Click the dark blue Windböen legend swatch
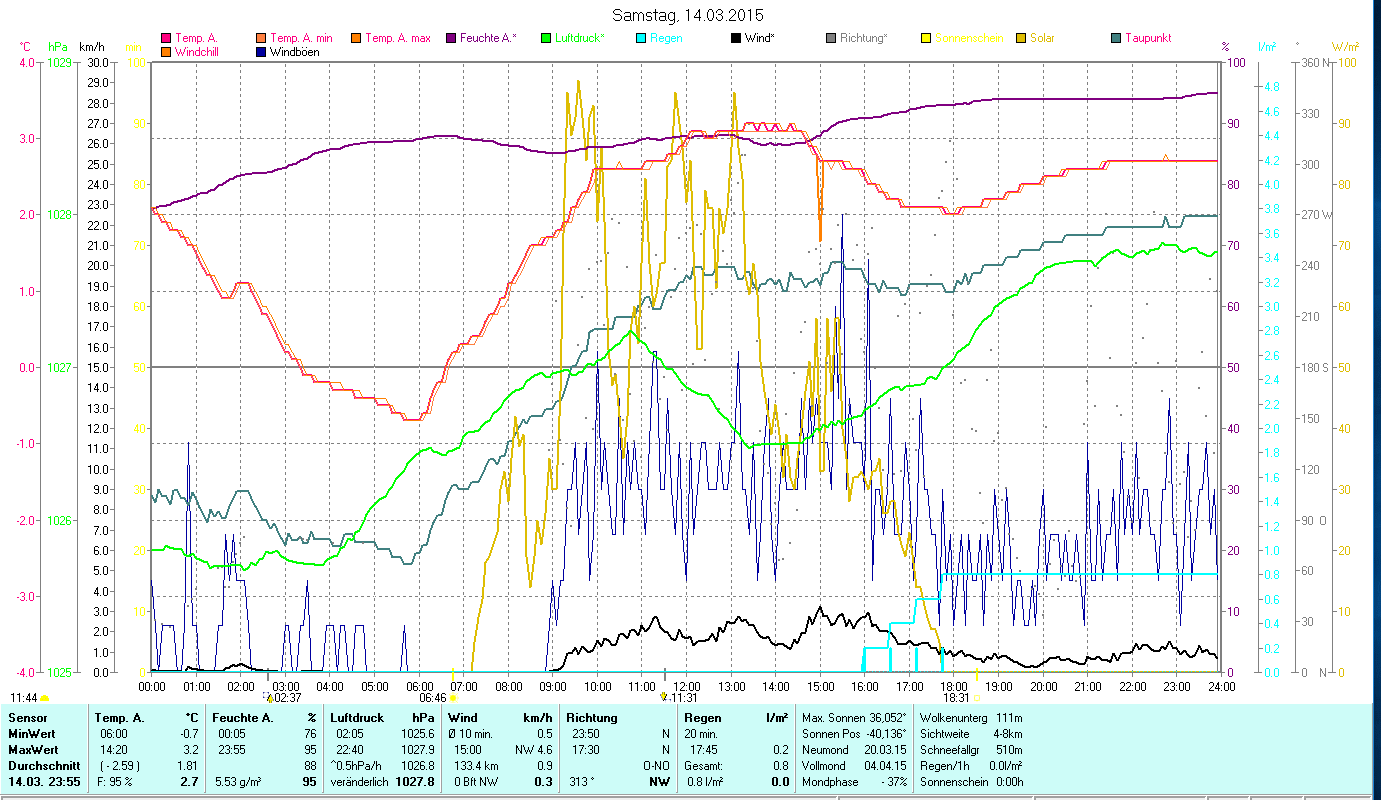The image size is (1381, 800). (261, 52)
